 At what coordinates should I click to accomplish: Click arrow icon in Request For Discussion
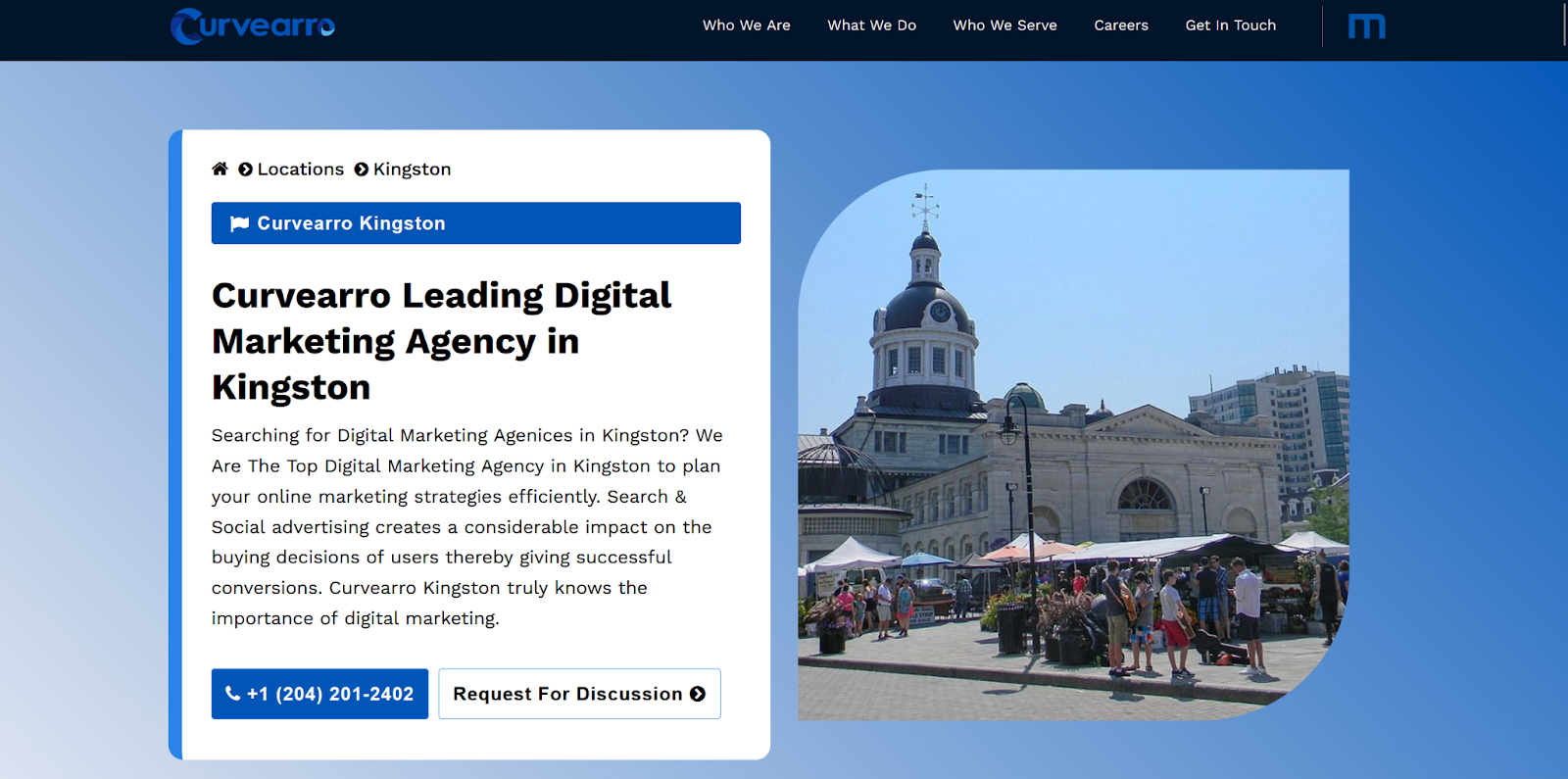[x=698, y=694]
